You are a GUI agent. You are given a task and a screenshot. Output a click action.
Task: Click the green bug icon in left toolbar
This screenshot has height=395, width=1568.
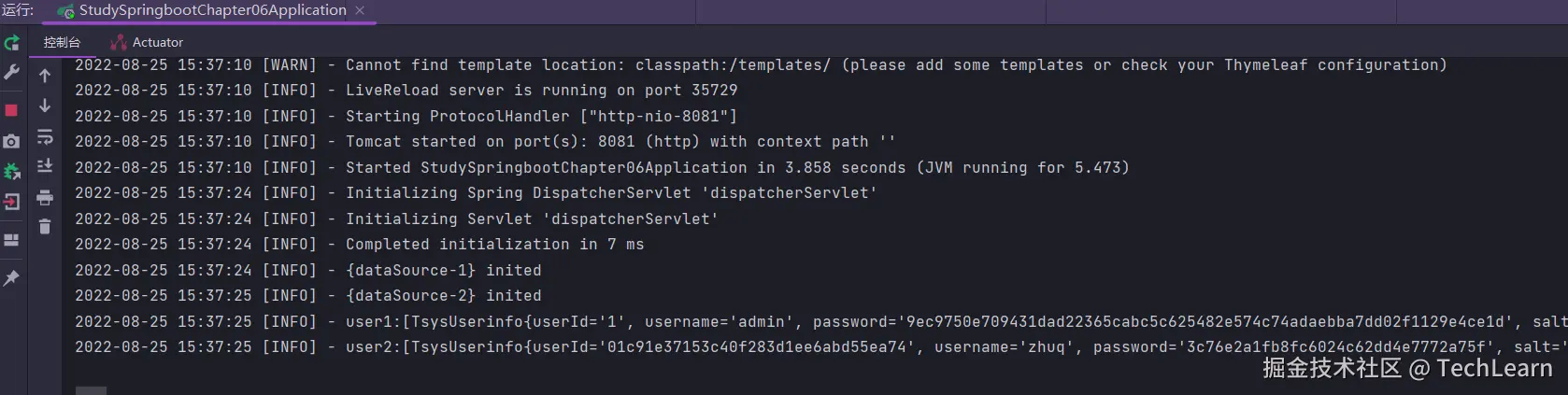[11, 172]
